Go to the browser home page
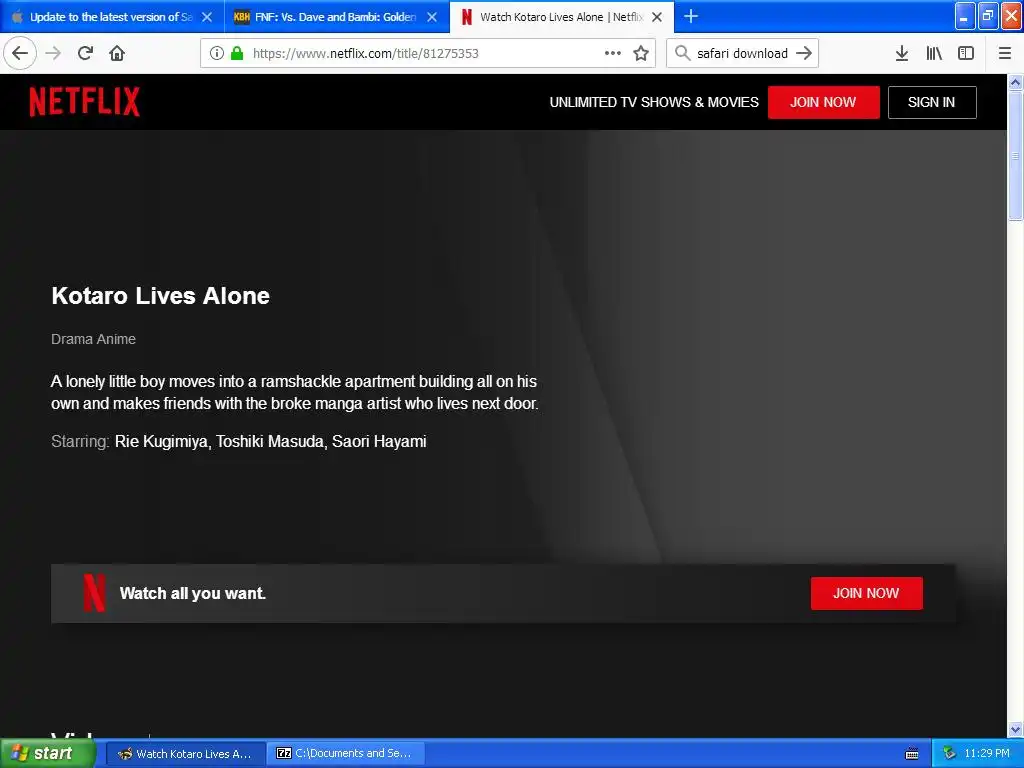This screenshot has height=768, width=1024. [x=117, y=53]
